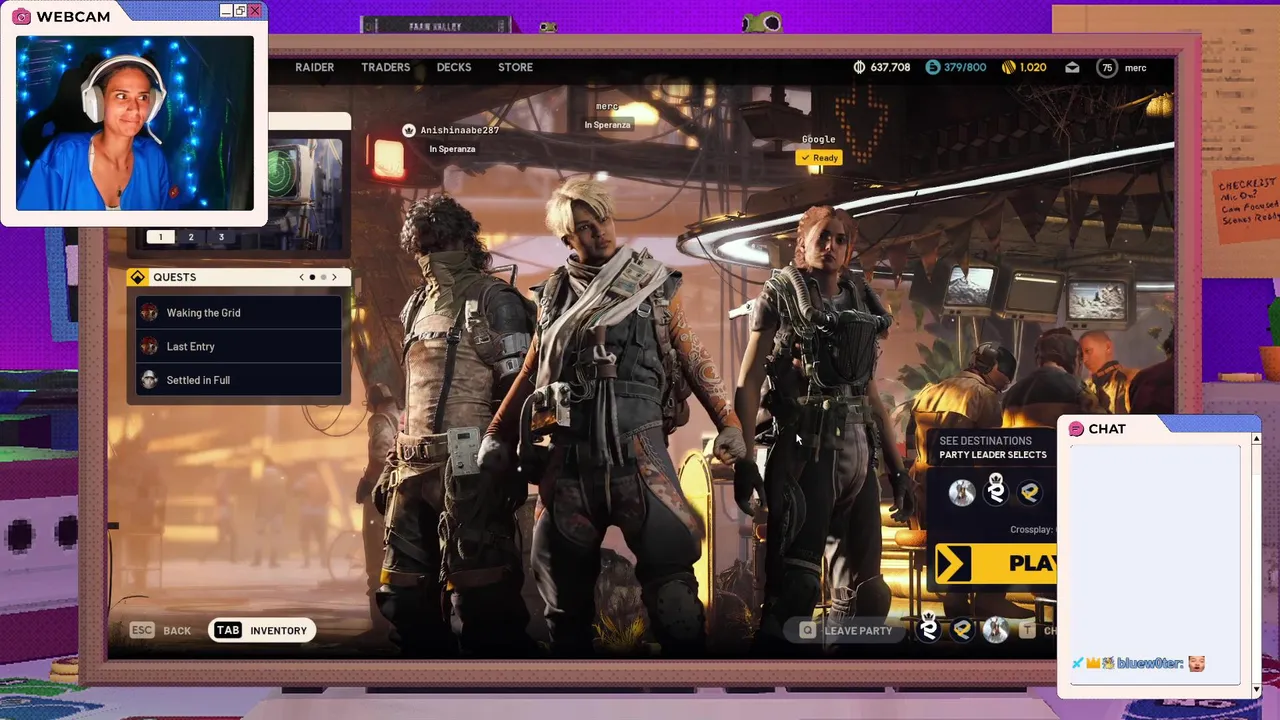Click SEE DESTINATIONS label
1280x720 pixels.
(985, 441)
